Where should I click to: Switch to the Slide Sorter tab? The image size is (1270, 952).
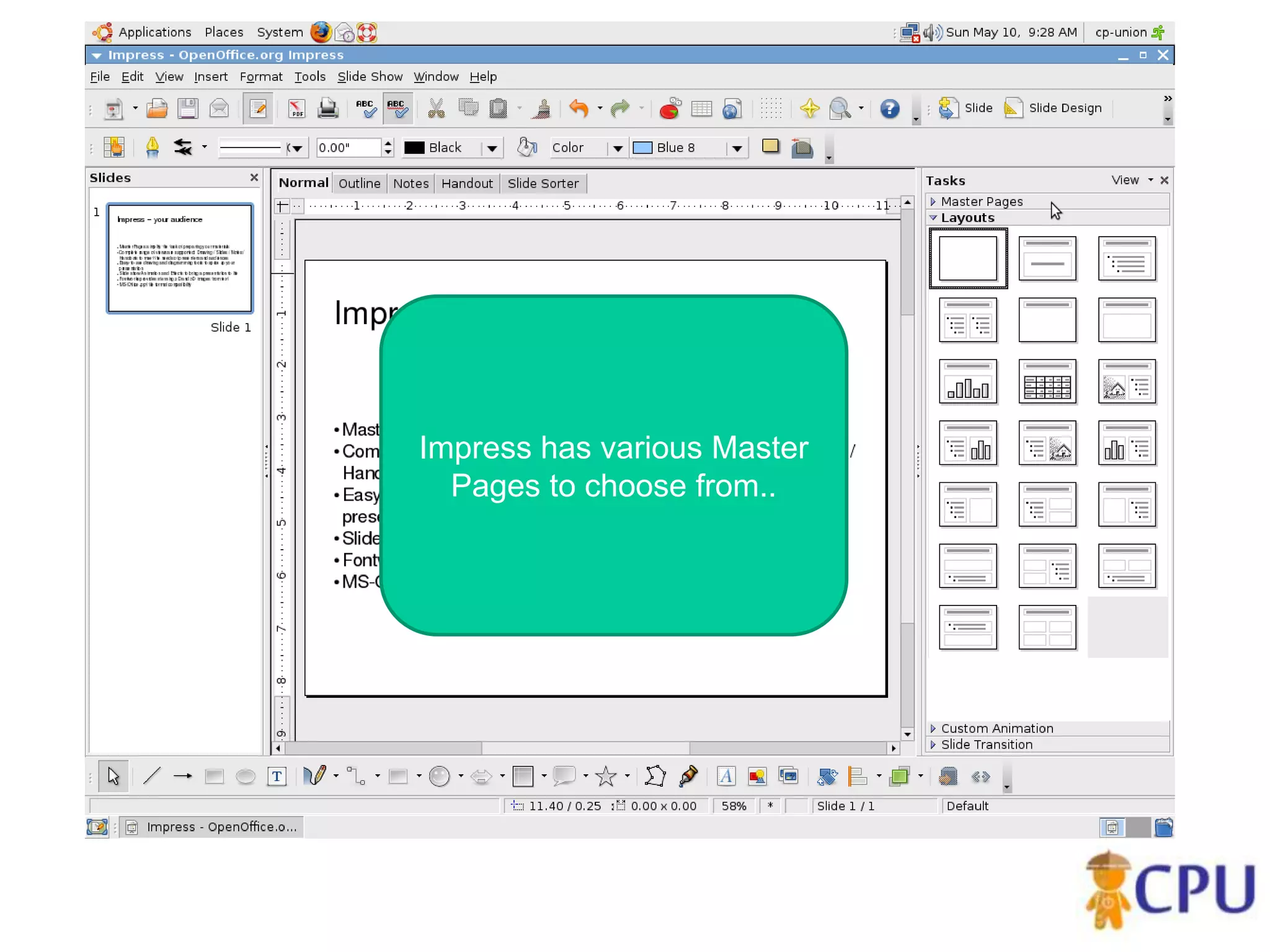coord(543,183)
